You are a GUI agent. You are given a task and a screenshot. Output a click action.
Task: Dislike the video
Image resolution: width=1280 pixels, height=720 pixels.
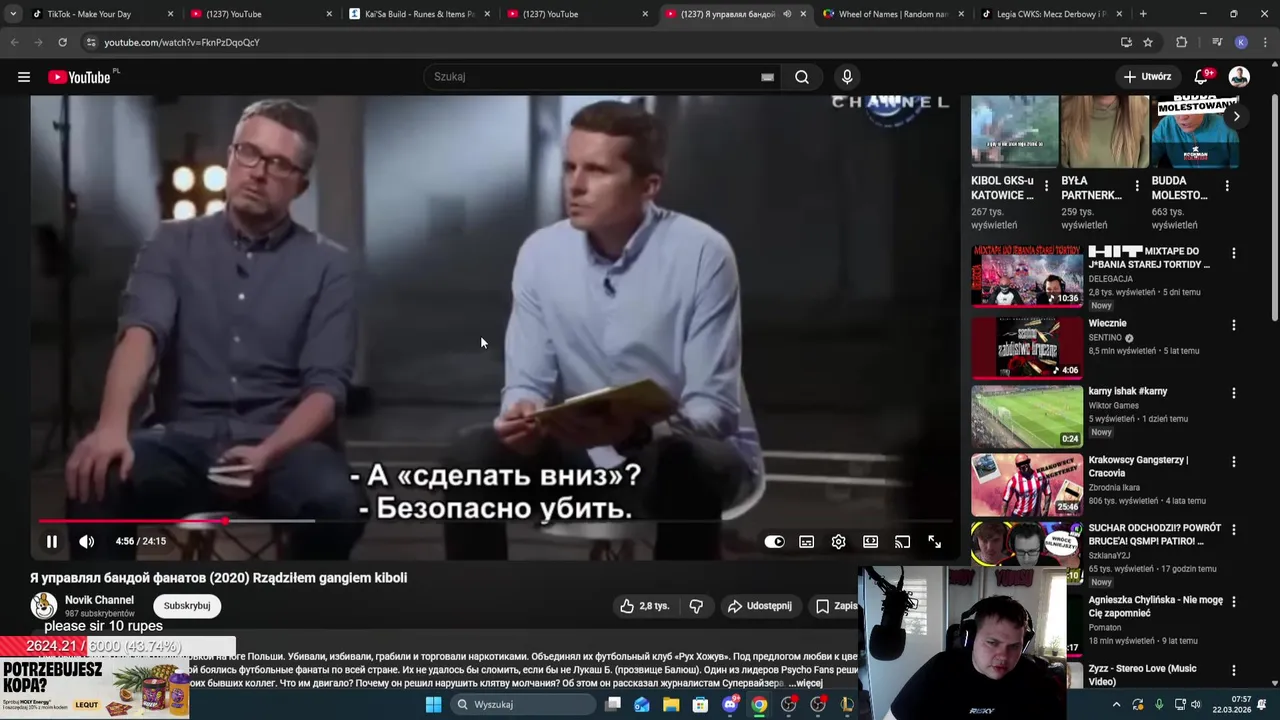point(696,606)
